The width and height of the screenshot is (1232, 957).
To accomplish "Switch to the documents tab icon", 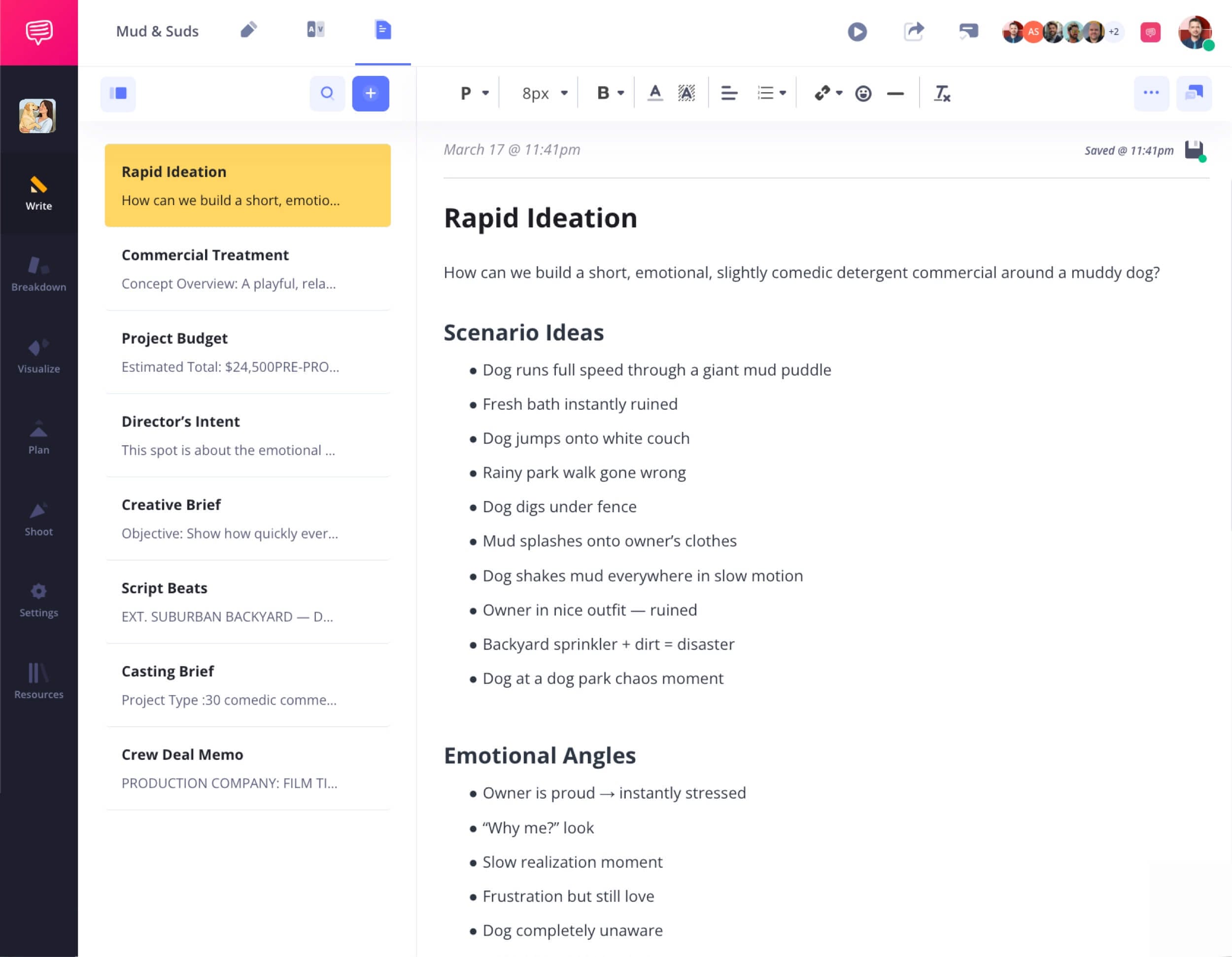I will 382,30.
